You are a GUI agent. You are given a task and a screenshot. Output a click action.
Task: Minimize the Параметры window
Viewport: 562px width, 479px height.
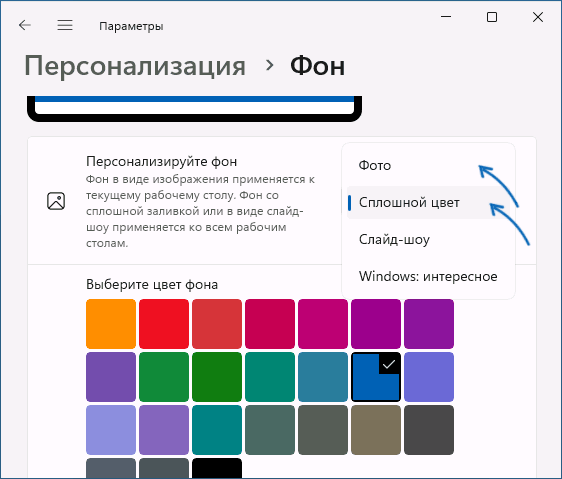446,16
